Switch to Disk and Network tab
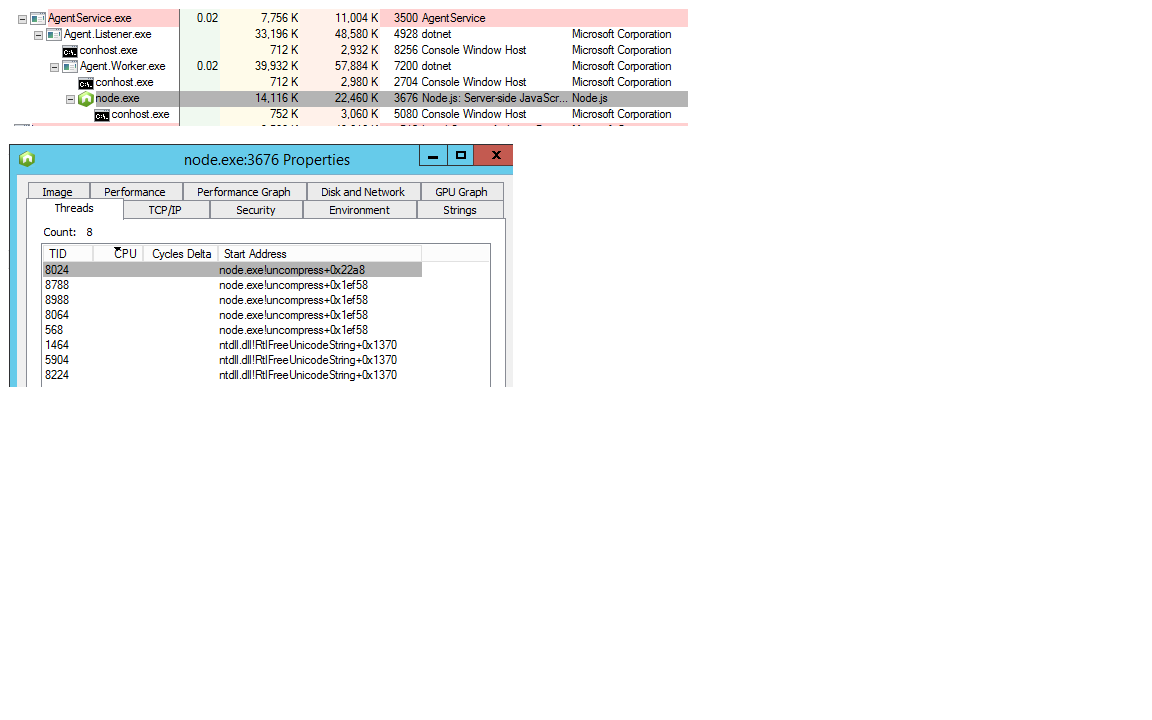Screen dimensions: 1152x720 363,192
